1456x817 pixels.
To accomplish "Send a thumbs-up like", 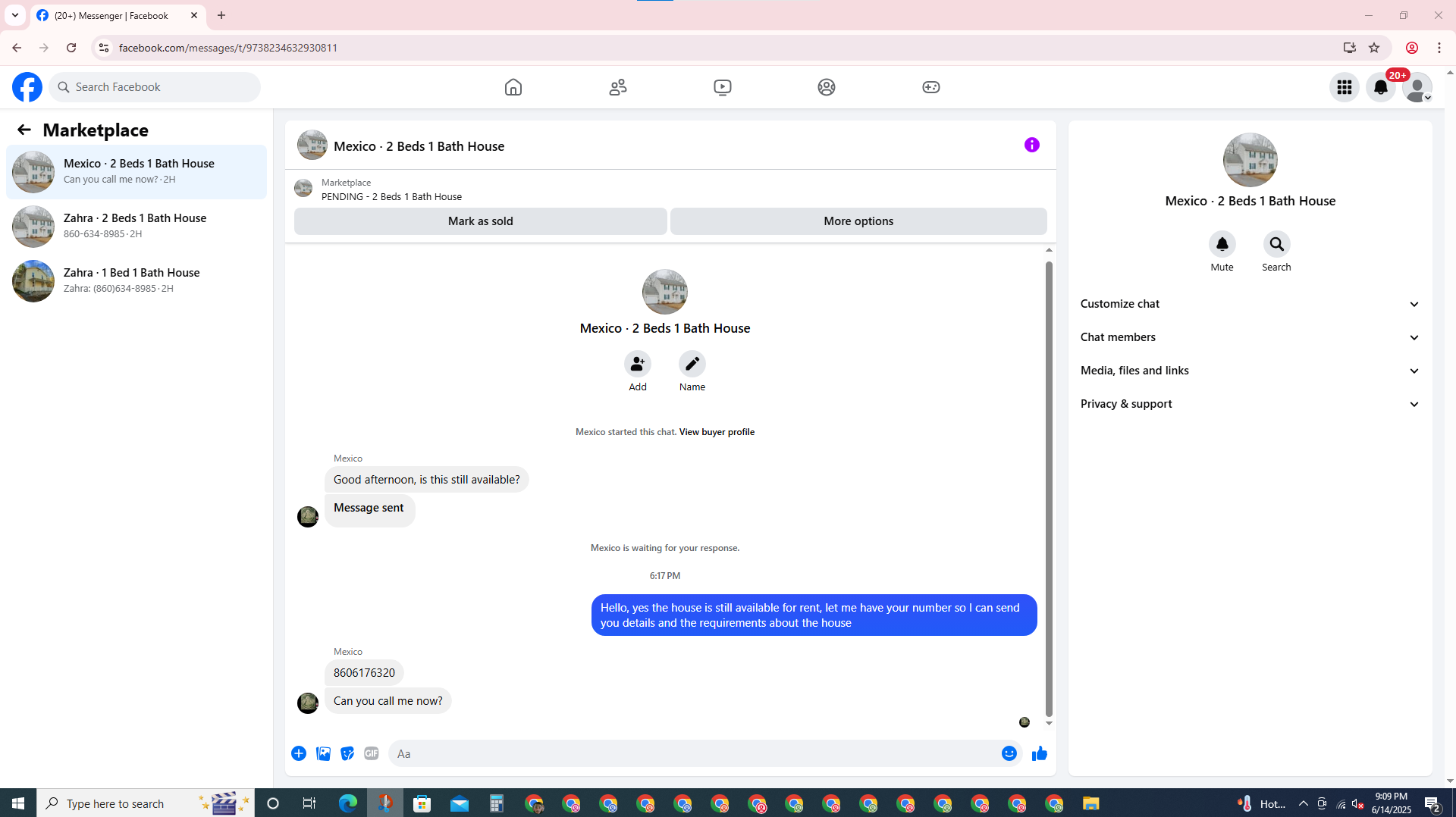I will [x=1040, y=753].
